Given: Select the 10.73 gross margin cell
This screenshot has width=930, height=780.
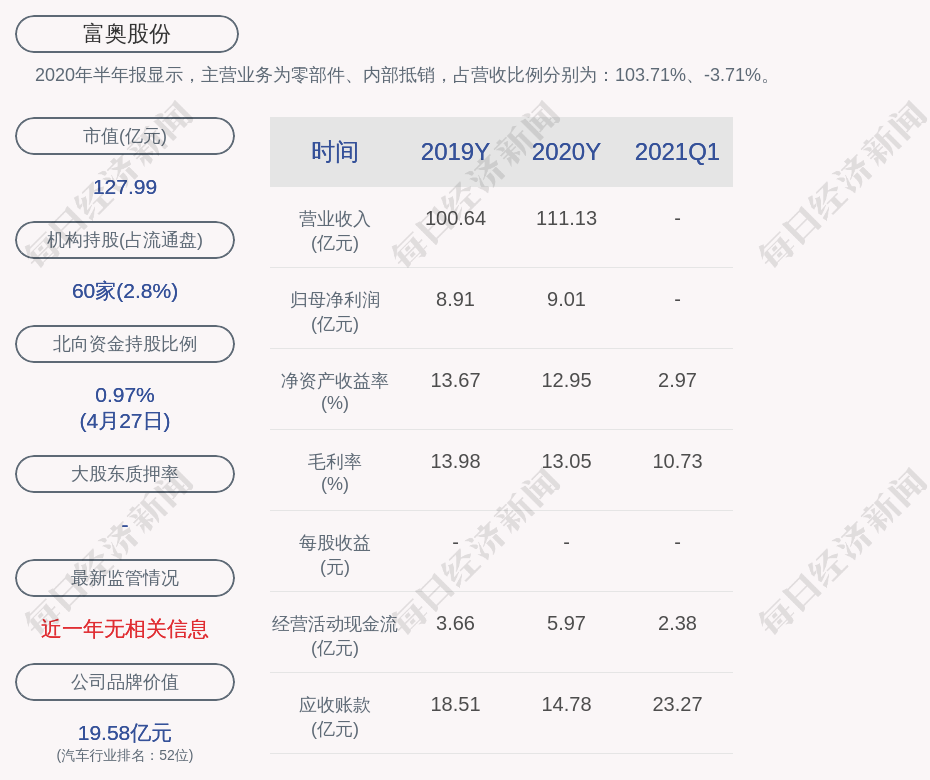Looking at the screenshot, I should 677,461.
